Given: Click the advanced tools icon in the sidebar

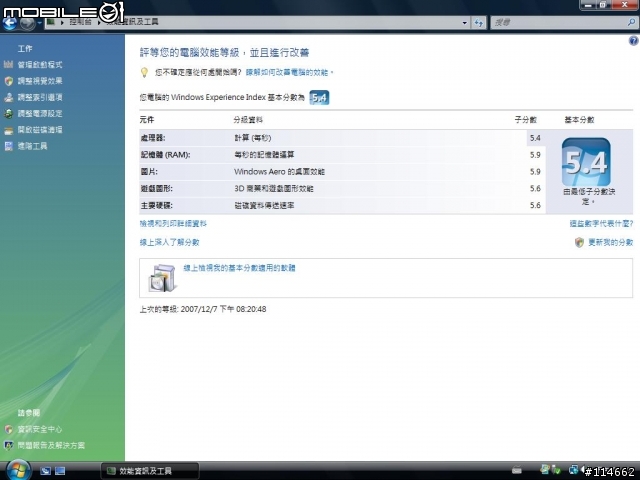Looking at the screenshot, I should click(x=9, y=146).
